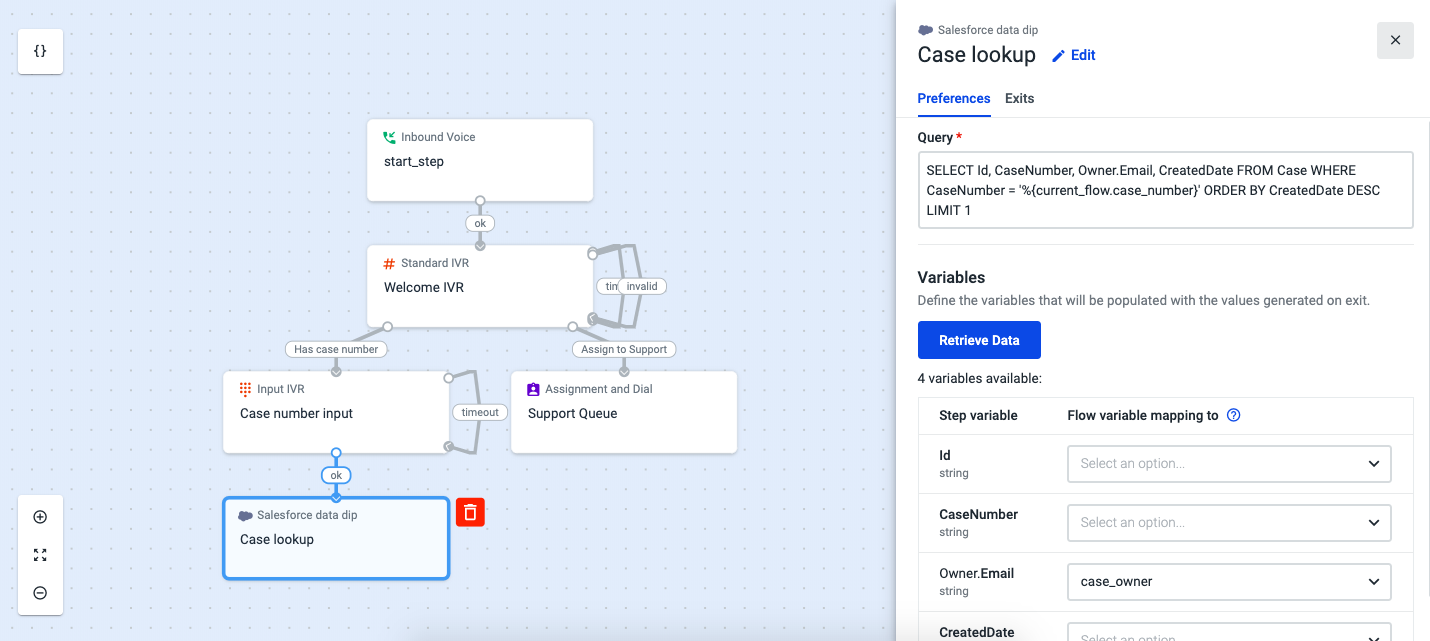
Task: Click the Has case number exit label
Action: pos(336,349)
